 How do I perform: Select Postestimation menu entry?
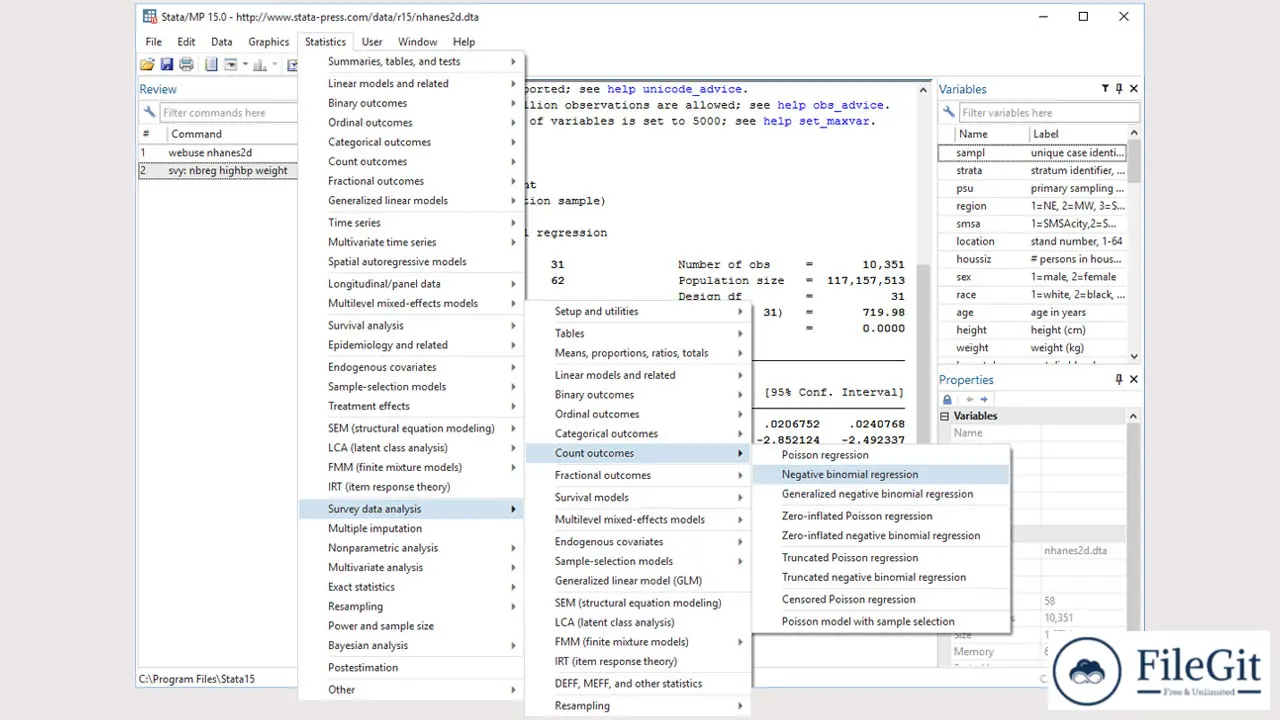[x=412, y=668]
